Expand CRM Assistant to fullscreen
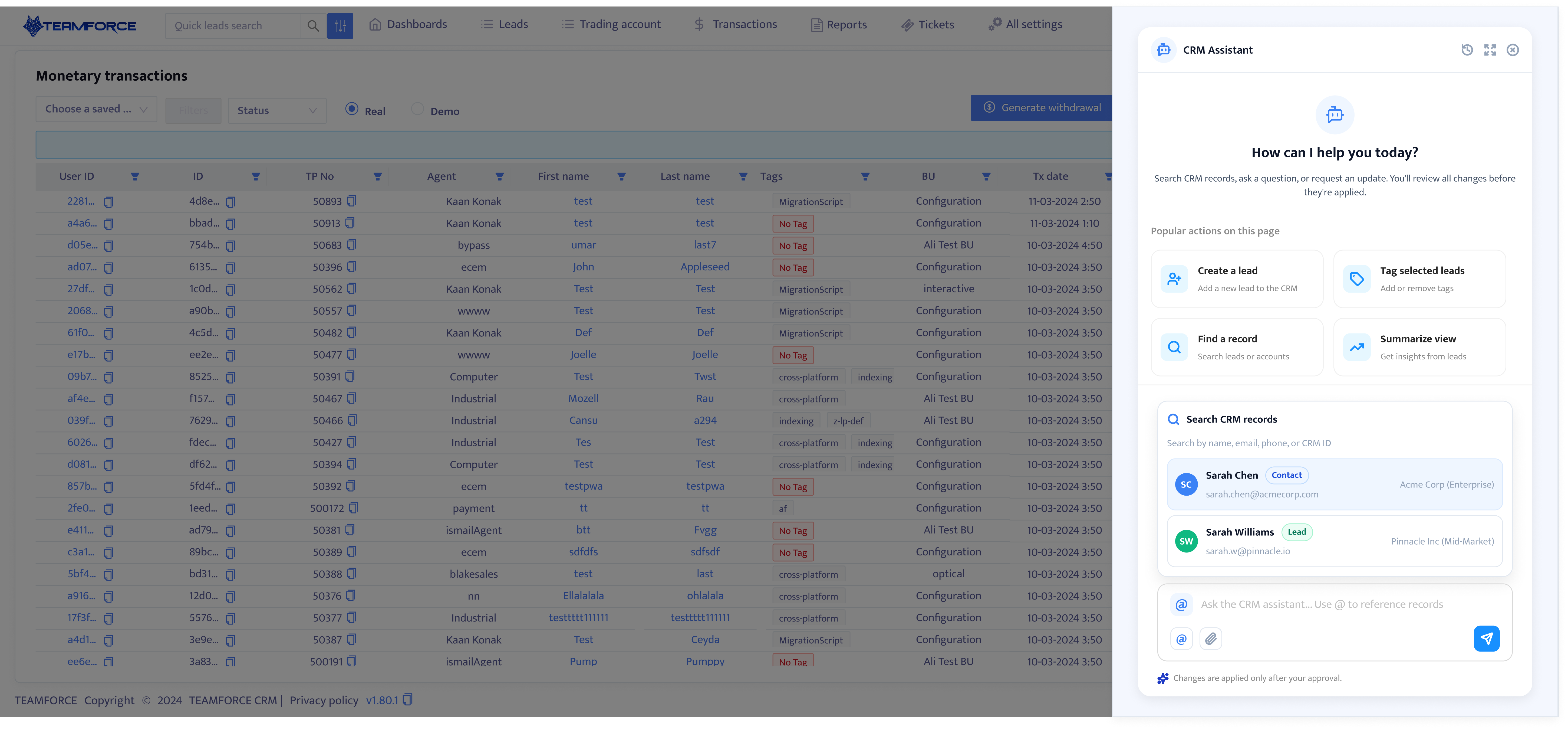This screenshot has height=730, width=1568. click(1490, 50)
